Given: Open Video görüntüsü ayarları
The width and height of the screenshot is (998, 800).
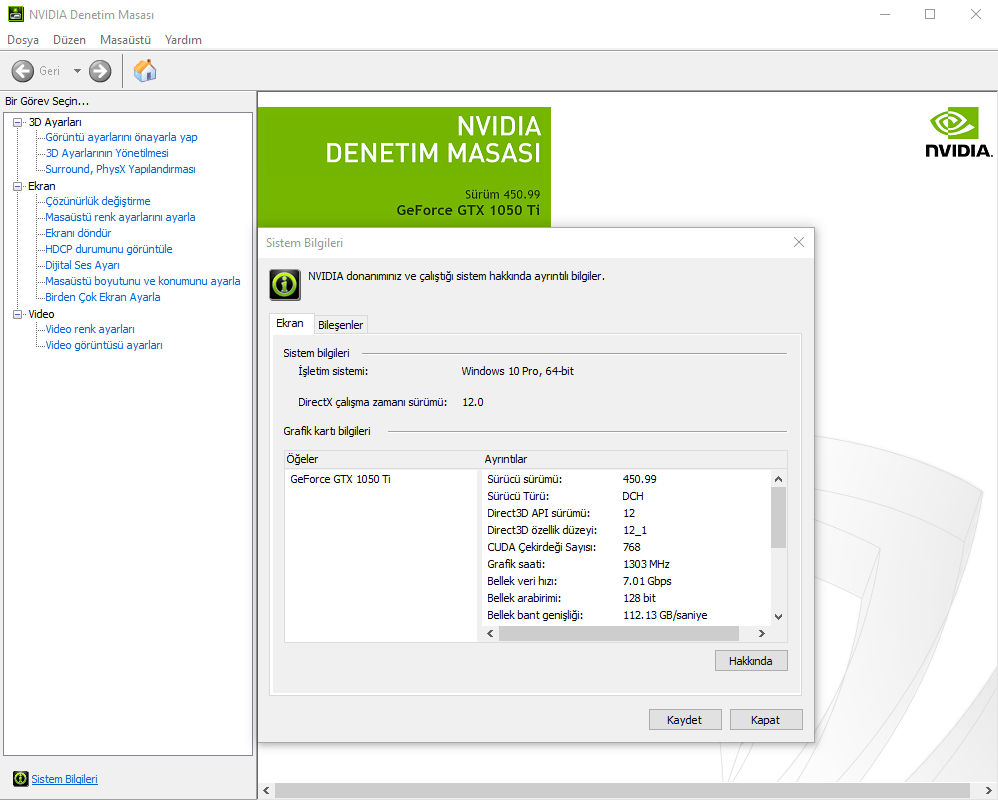Looking at the screenshot, I should [x=104, y=345].
